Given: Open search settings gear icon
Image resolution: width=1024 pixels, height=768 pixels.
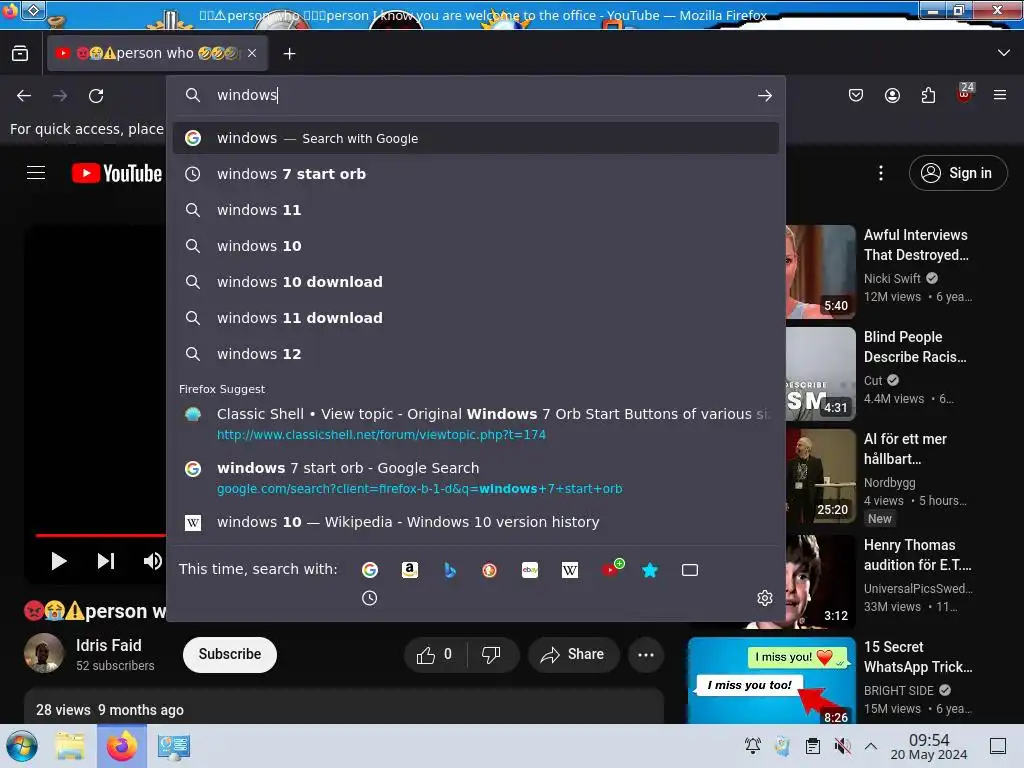Looking at the screenshot, I should coord(765,598).
